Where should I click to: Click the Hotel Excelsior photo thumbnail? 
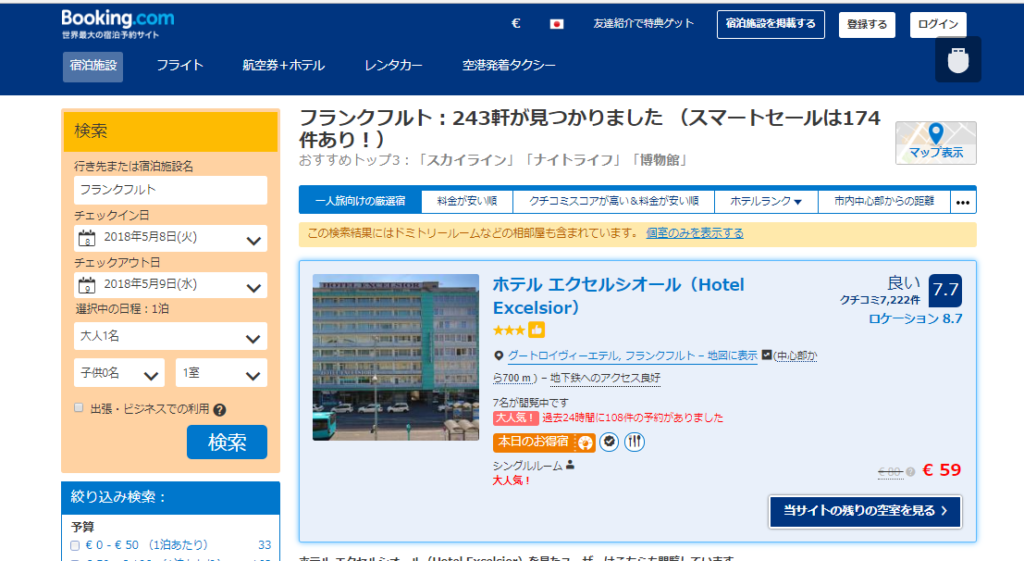pos(396,357)
